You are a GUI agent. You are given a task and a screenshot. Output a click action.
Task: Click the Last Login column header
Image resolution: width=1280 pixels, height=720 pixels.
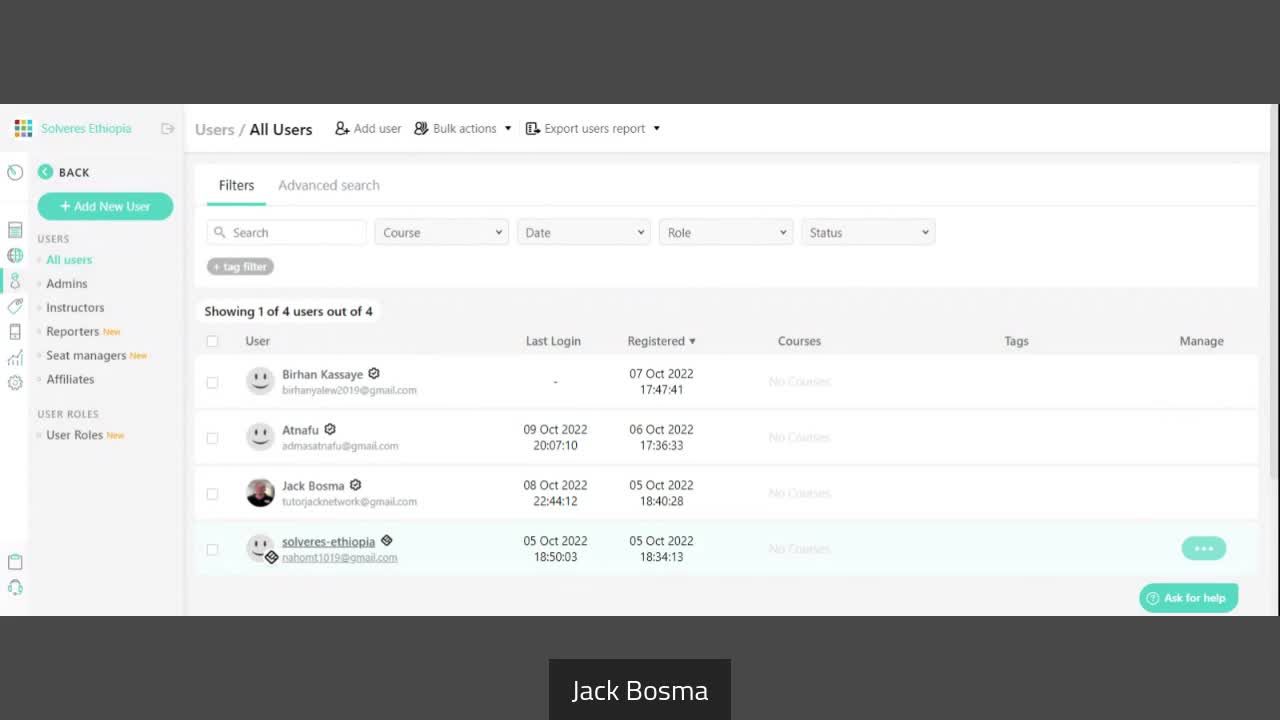pos(553,341)
